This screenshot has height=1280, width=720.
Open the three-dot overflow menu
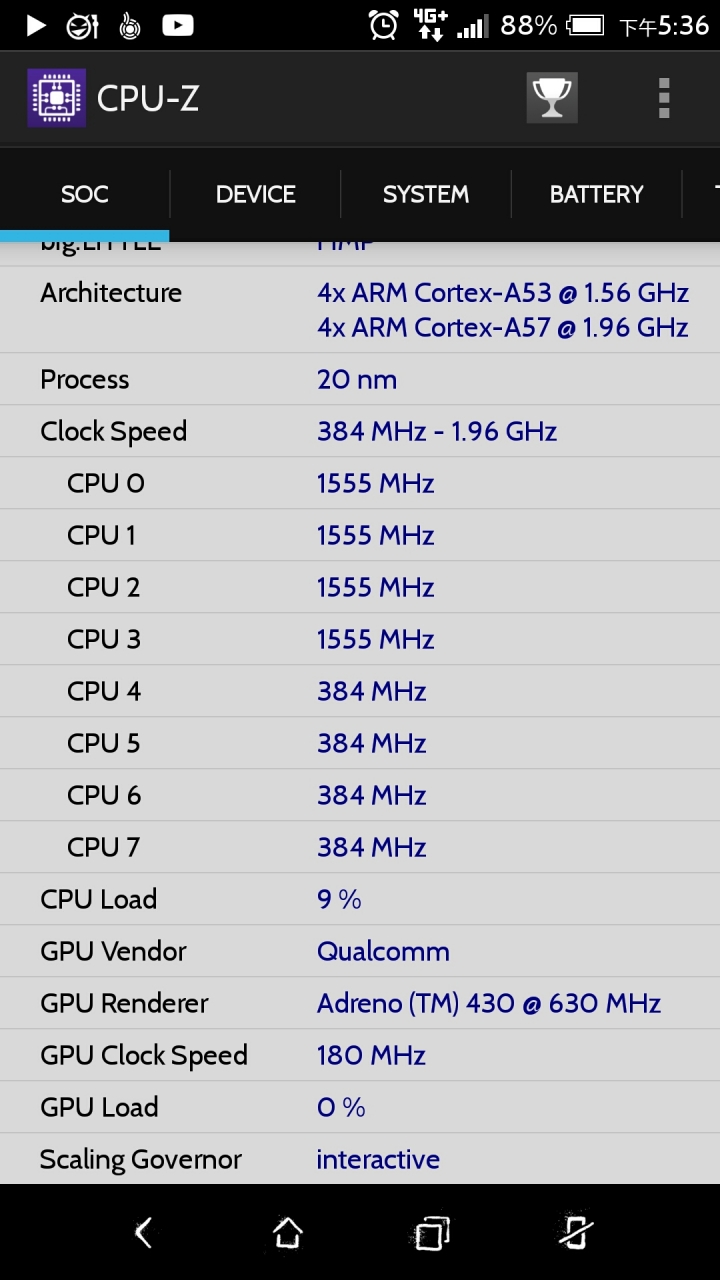click(664, 98)
